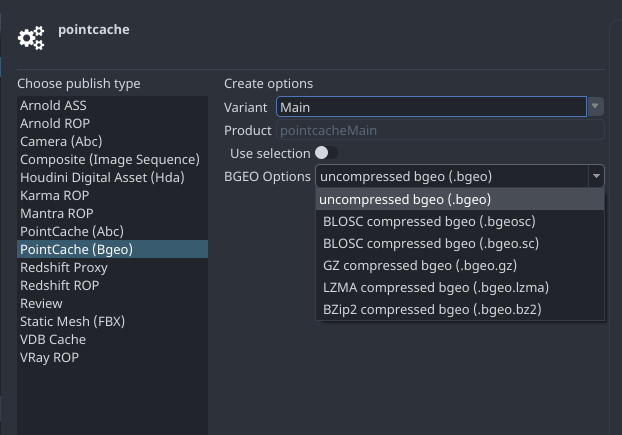Select Mantra ROP publish type
This screenshot has width=622, height=435.
(x=112, y=213)
